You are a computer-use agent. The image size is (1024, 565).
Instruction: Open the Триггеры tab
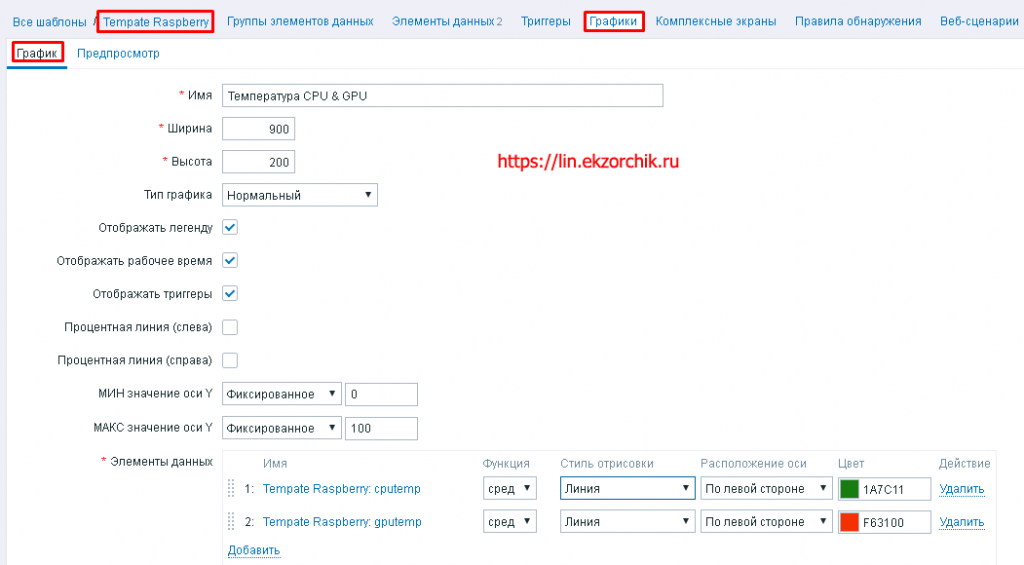coord(545,21)
